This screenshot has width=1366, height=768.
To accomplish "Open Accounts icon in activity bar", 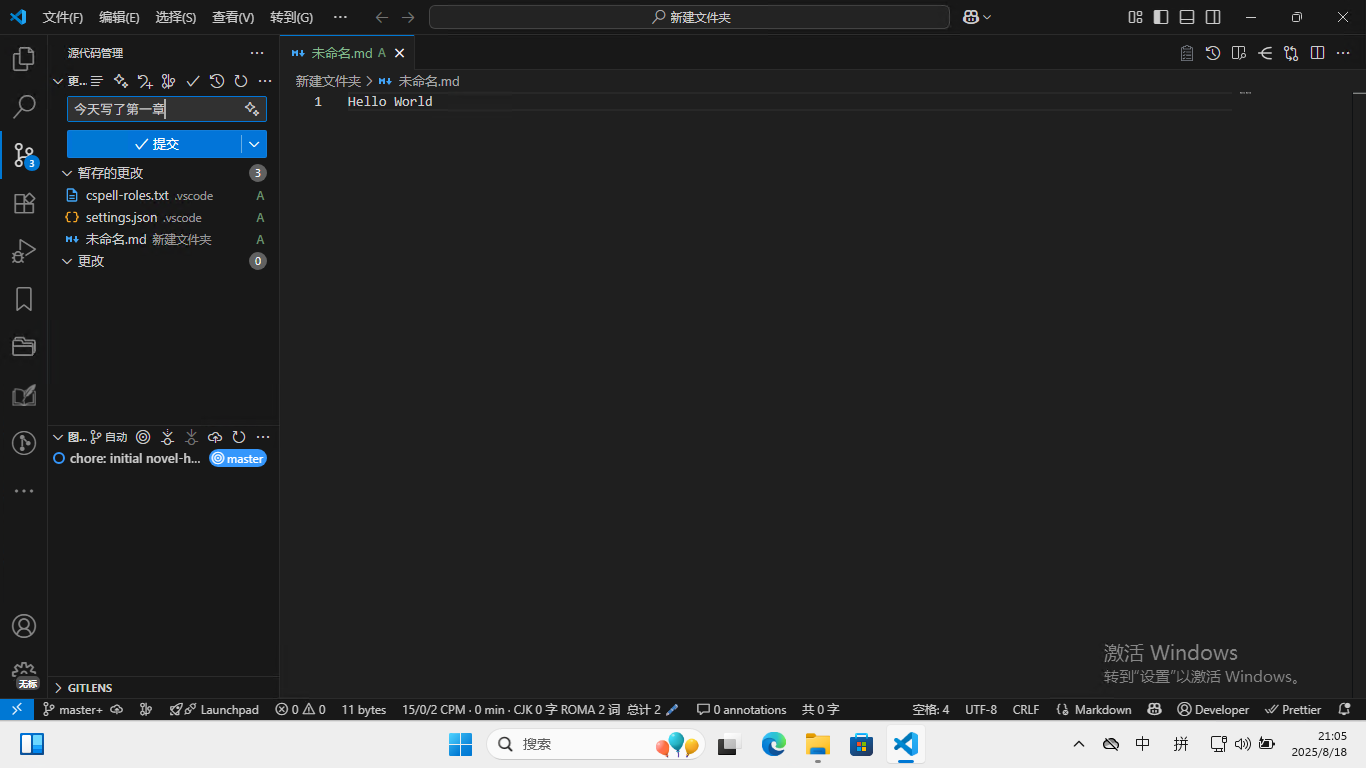I will [x=24, y=626].
